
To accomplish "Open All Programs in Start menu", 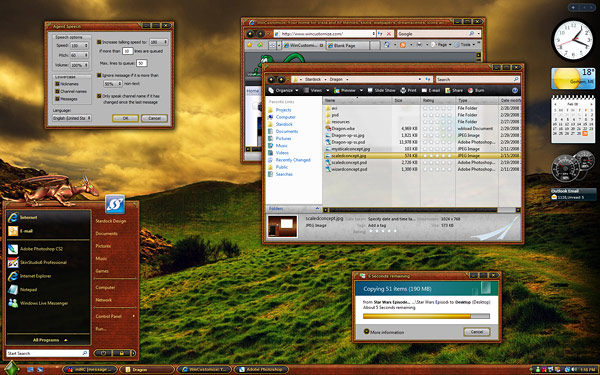I will 49,340.
